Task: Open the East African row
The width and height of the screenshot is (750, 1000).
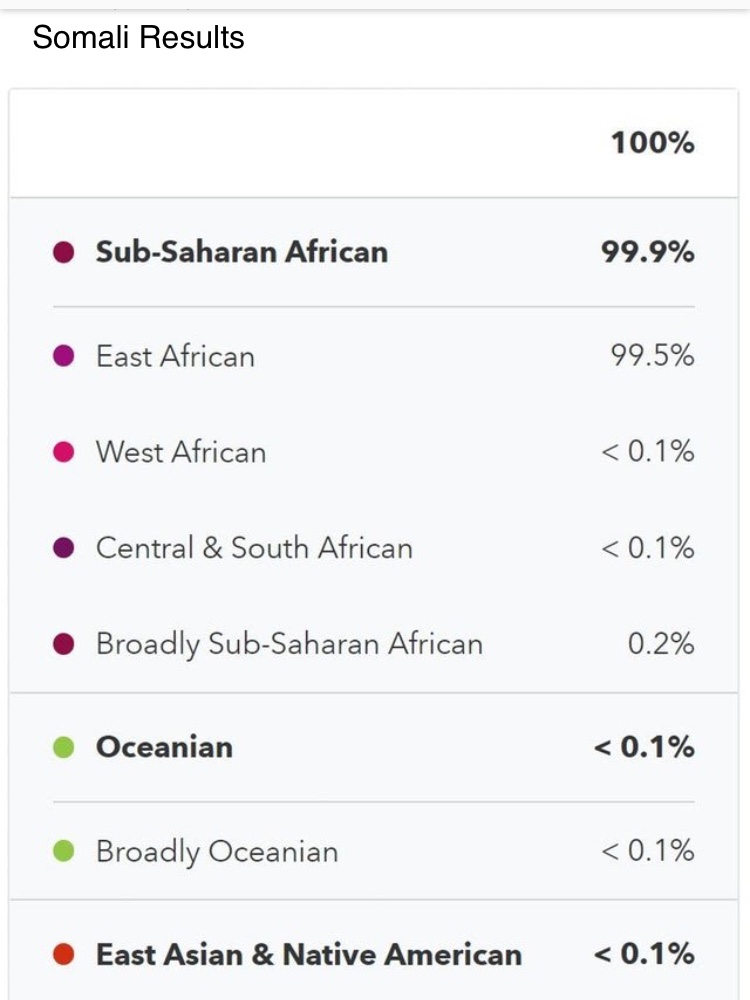Action: pyautogui.click(x=374, y=356)
